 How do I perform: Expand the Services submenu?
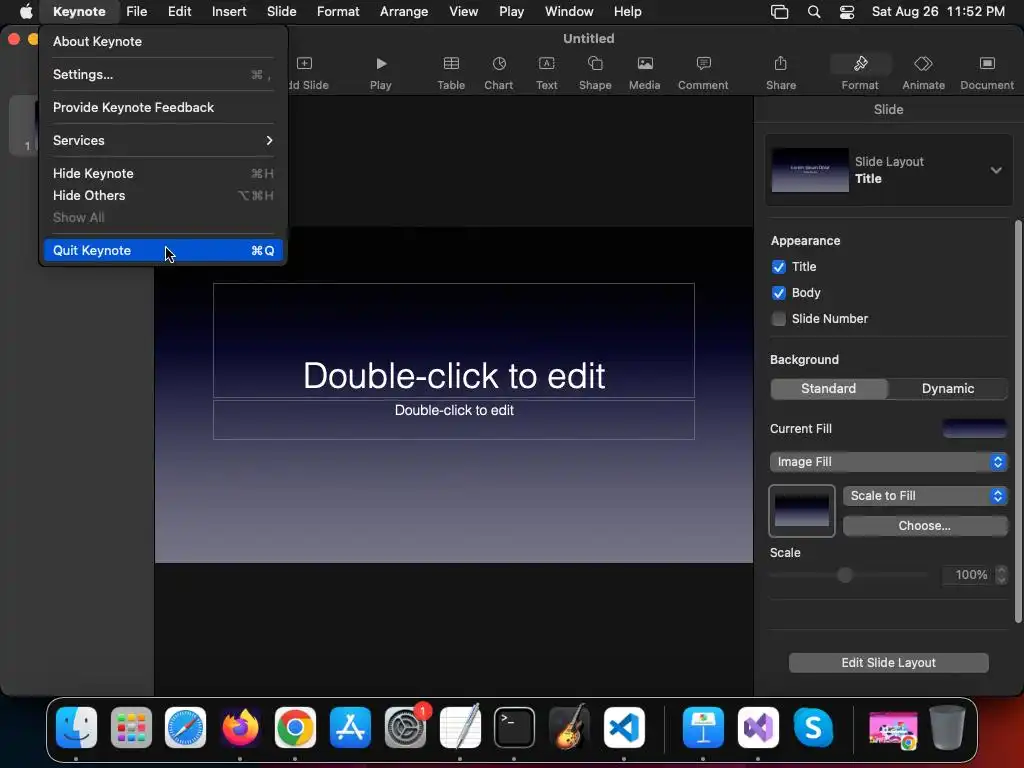click(x=163, y=140)
